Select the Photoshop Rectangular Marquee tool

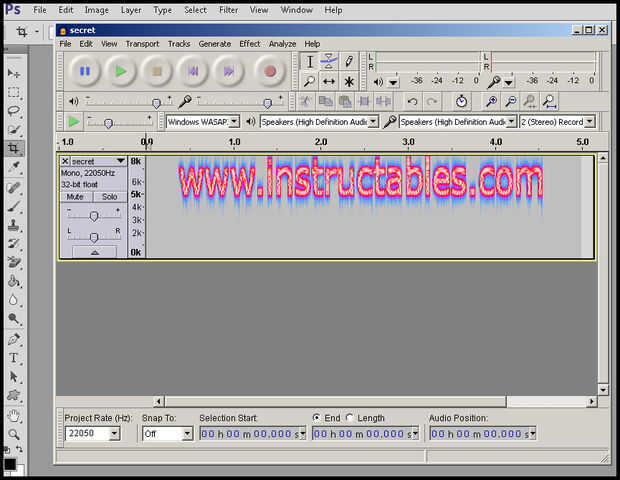pos(14,92)
